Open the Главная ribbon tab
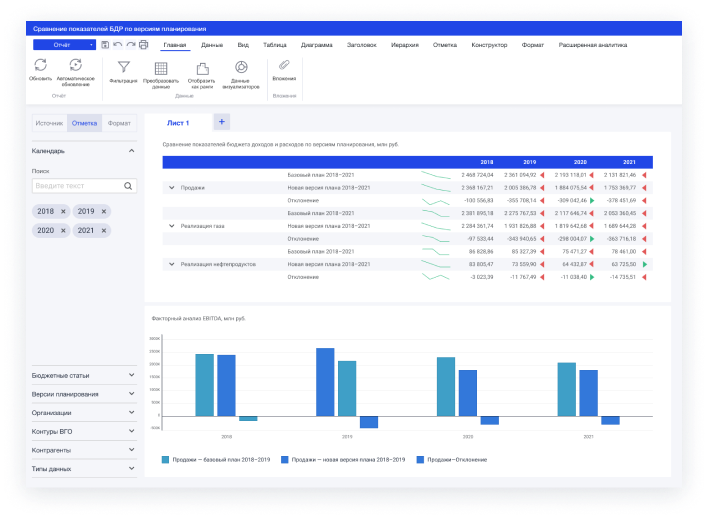This screenshot has height=519, width=708. (175, 45)
